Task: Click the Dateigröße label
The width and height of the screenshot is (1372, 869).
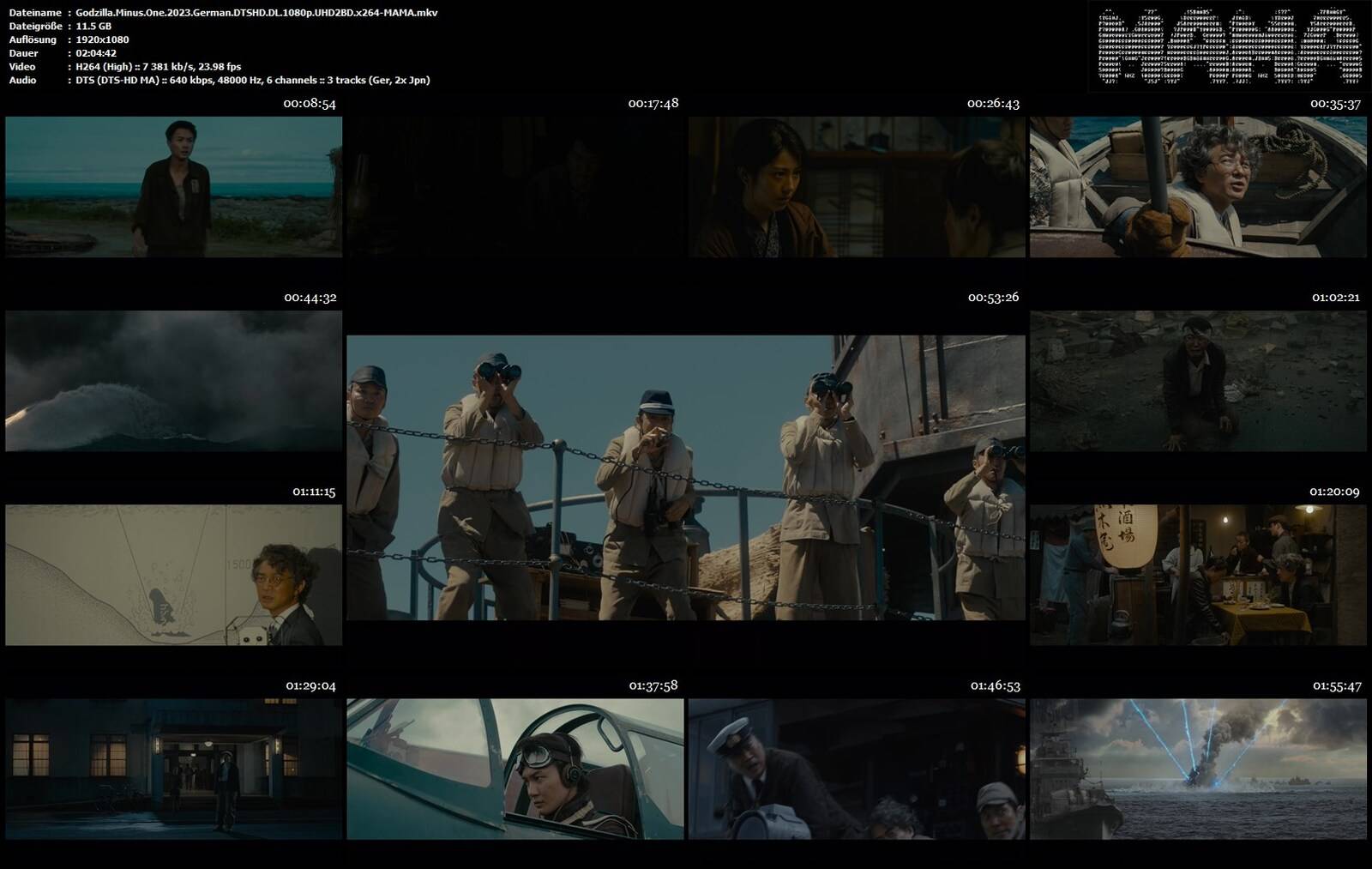Action: (x=35, y=27)
